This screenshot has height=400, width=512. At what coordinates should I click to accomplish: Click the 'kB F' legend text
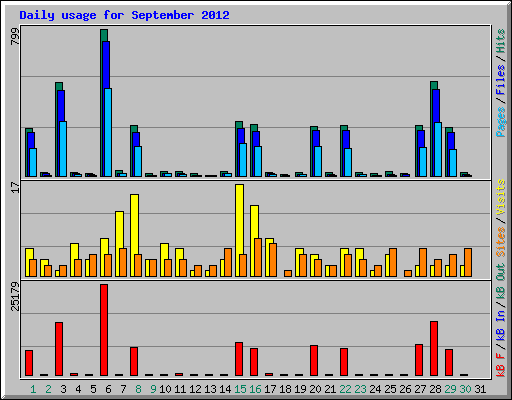point(500,365)
